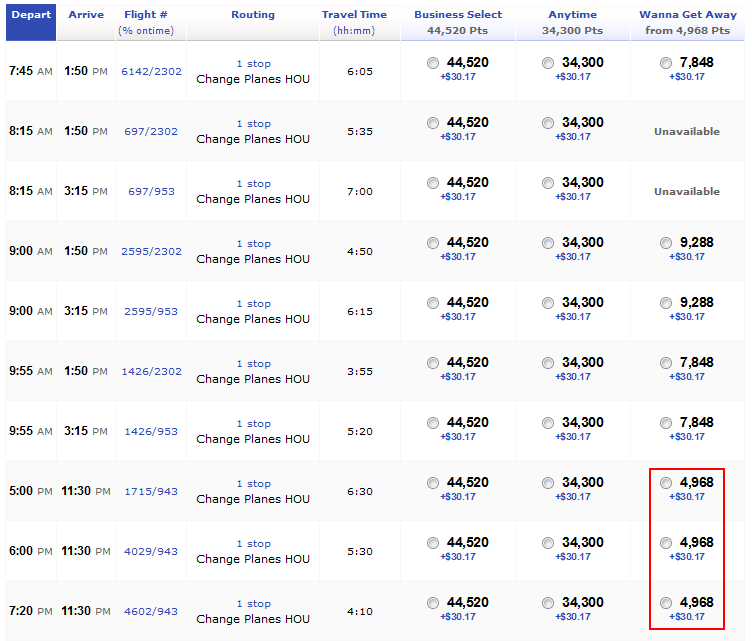This screenshot has height=641, width=752.
Task: Select Anytime fare for flight 1715/943
Action: coord(548,483)
